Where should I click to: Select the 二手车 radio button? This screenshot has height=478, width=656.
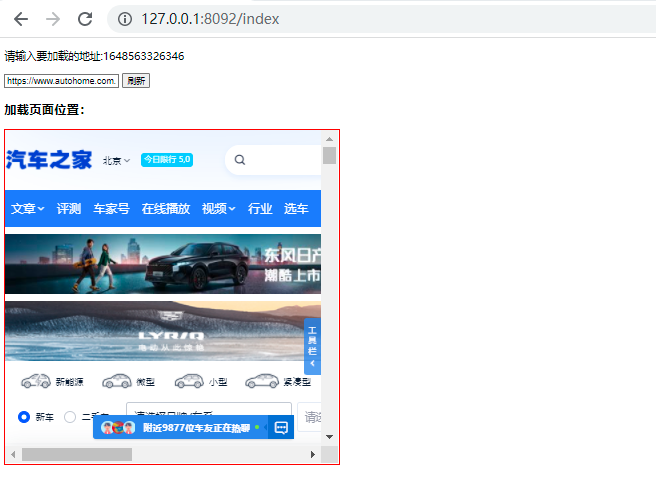(70, 417)
